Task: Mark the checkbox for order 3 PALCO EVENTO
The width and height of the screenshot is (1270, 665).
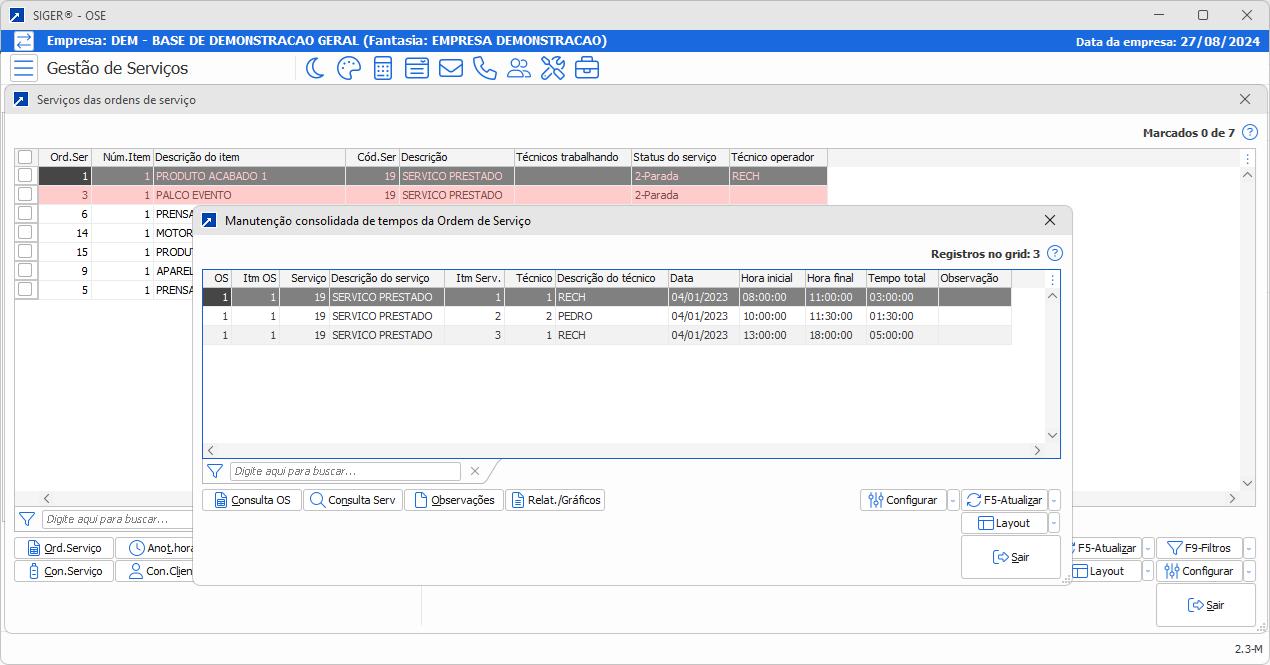Action: pyautogui.click(x=25, y=195)
